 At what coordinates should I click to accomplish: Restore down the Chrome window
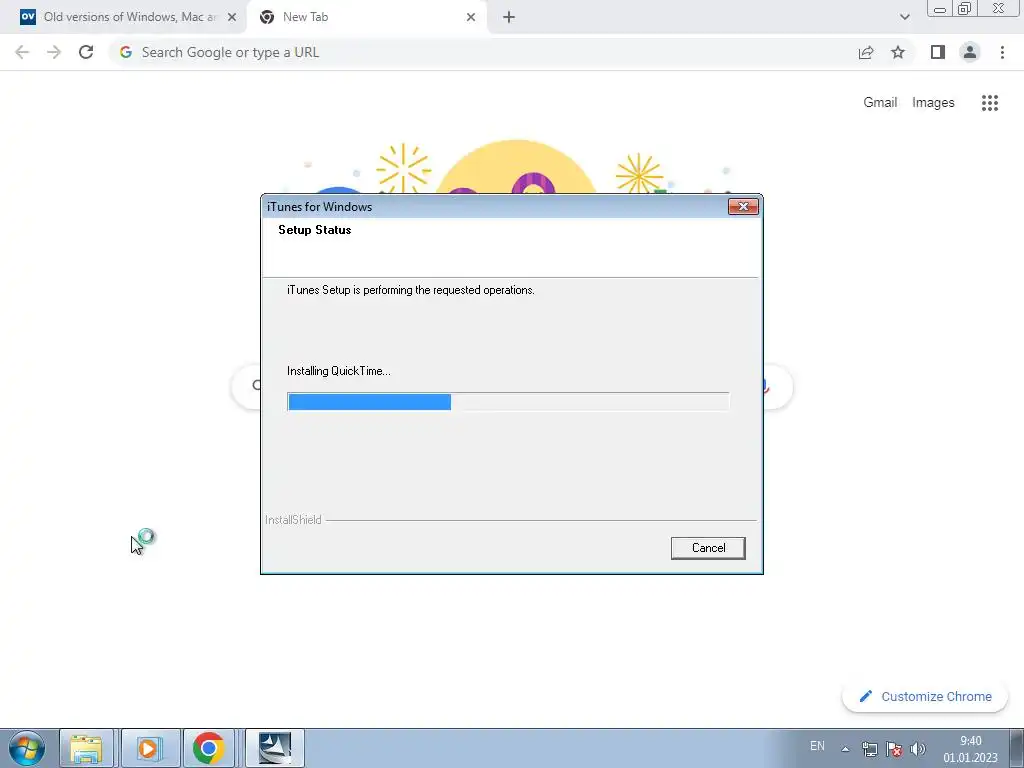(964, 8)
